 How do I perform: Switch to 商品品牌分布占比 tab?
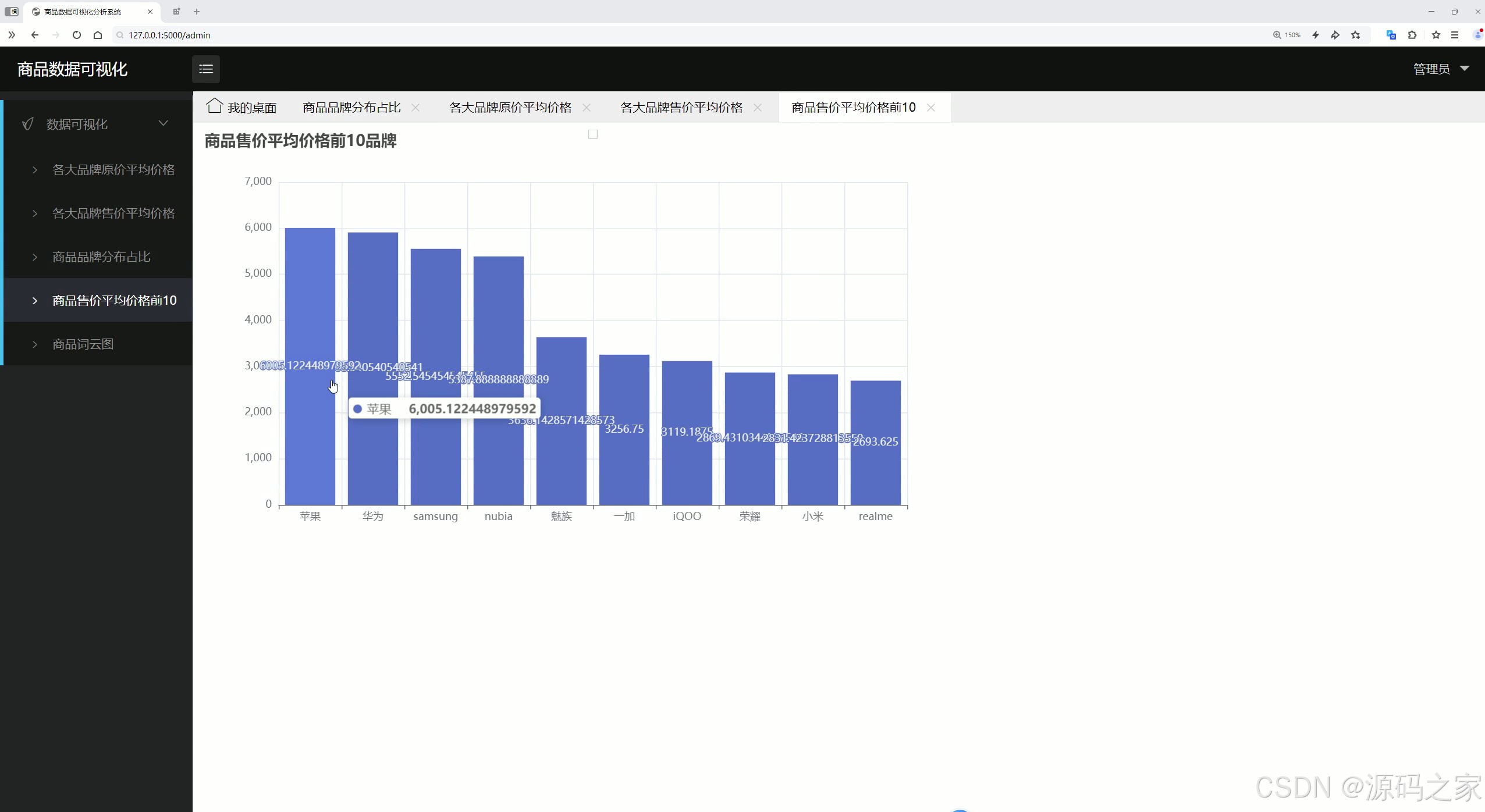point(351,108)
